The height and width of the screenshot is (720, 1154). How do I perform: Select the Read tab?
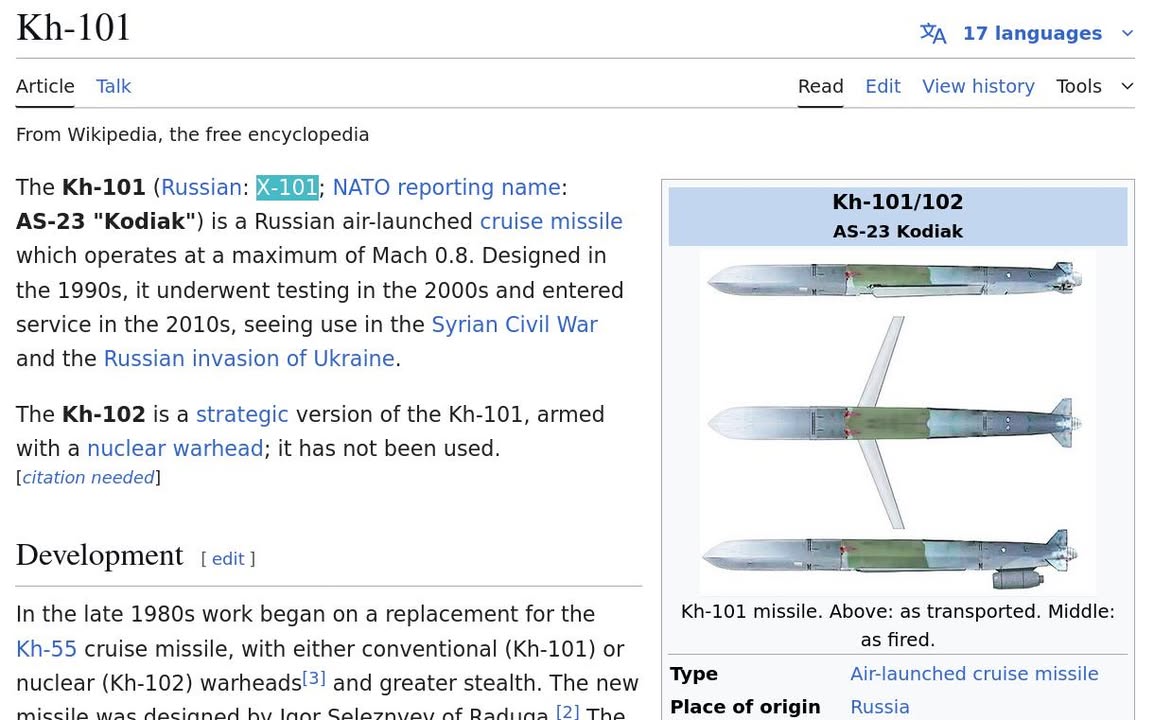tap(820, 87)
